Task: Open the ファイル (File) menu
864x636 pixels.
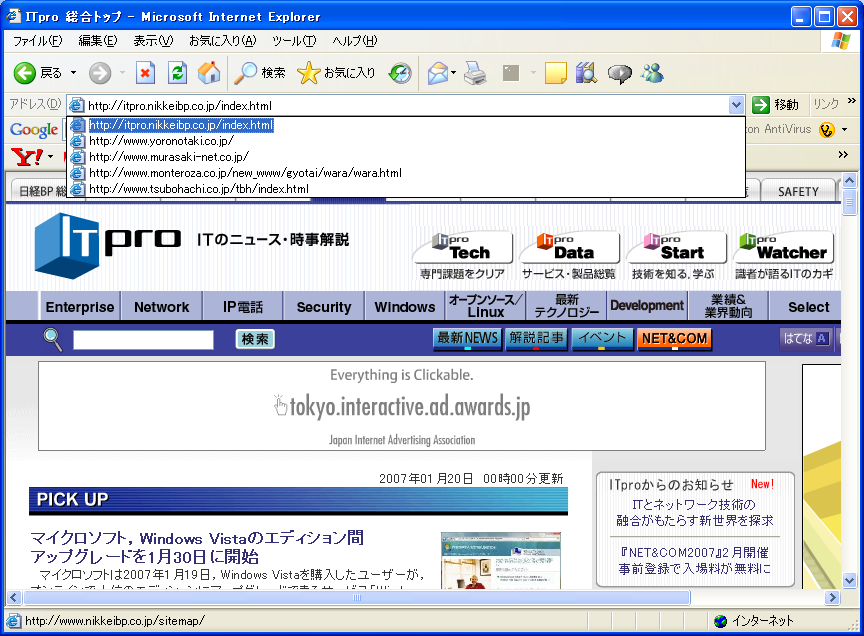Action: [x=37, y=41]
